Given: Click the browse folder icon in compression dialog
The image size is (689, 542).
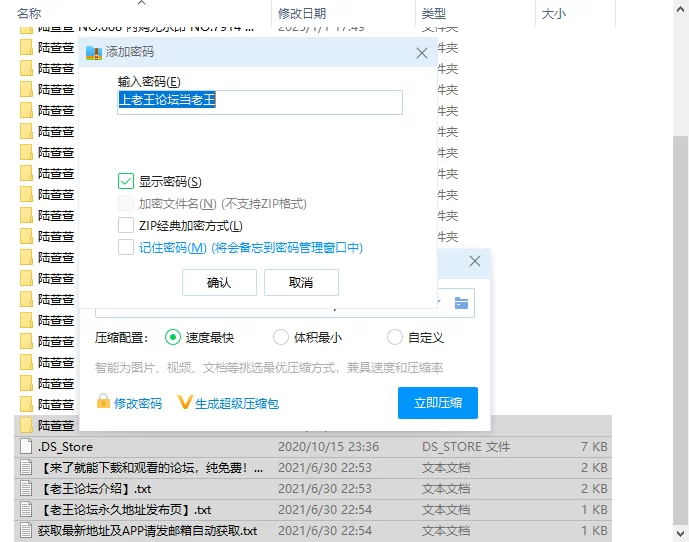Looking at the screenshot, I should point(461,303).
